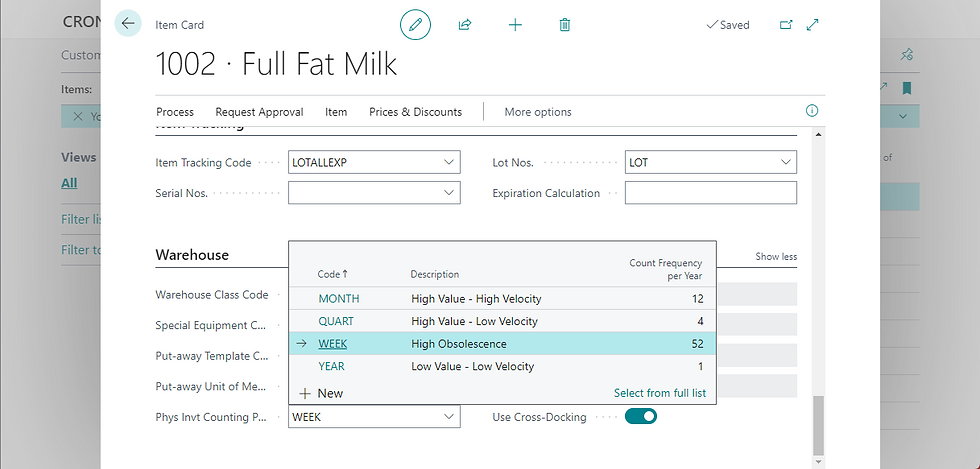Create new item with plus icon
Screen dimensions: 980x469
515,24
